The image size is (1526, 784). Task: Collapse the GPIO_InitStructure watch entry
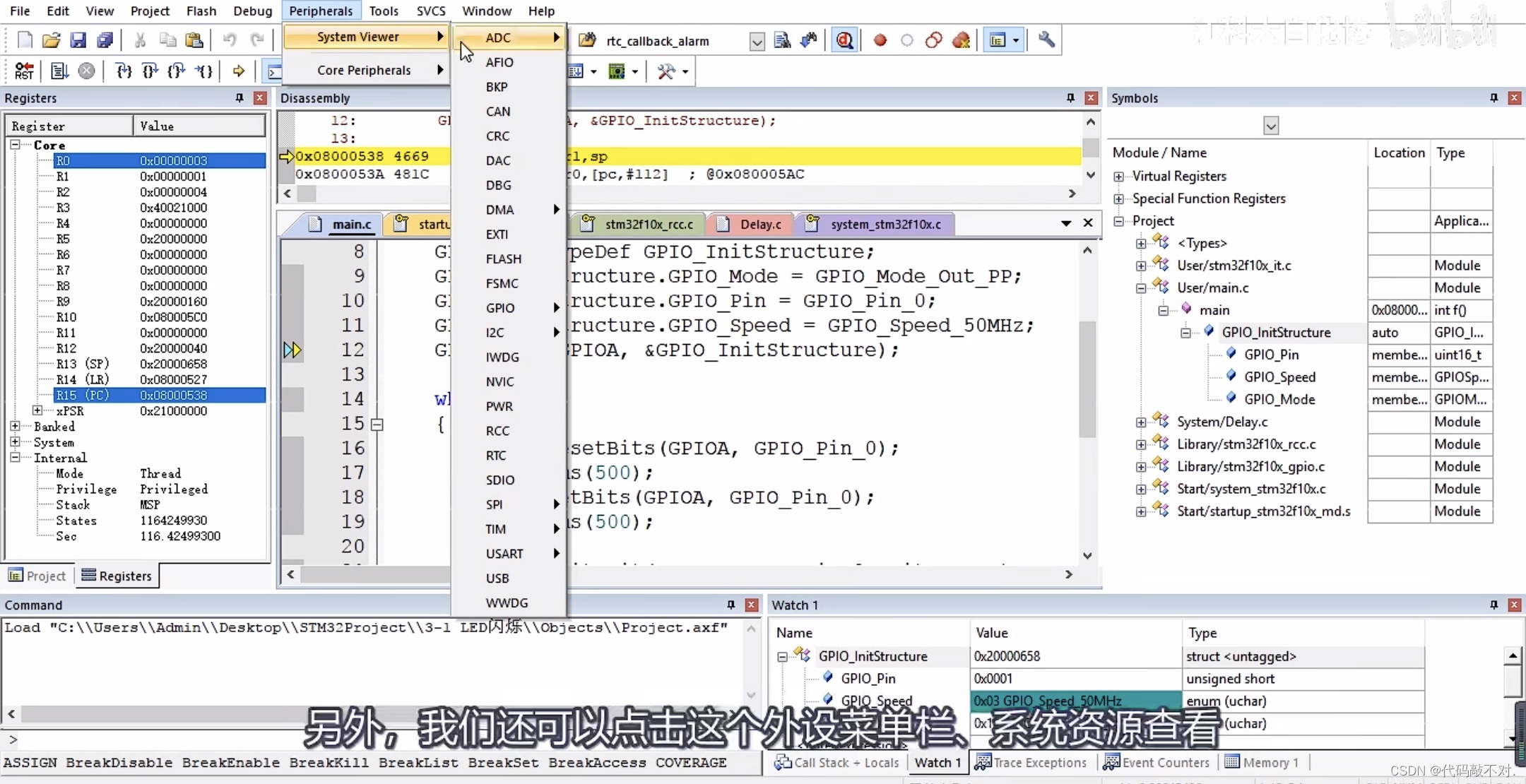[782, 657]
